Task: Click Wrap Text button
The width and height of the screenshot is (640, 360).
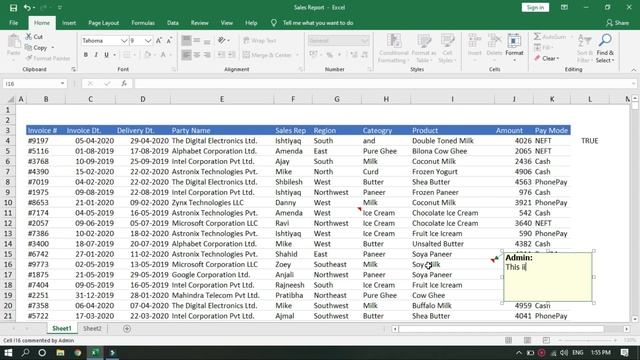Action: [x=260, y=40]
